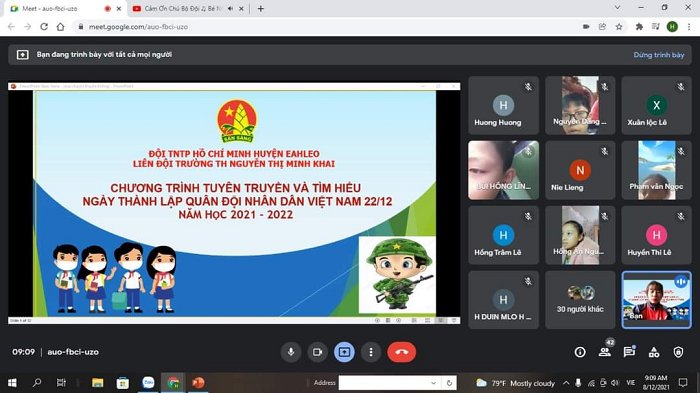
Task: Open more options three-dot menu in Meet
Action: point(371,352)
